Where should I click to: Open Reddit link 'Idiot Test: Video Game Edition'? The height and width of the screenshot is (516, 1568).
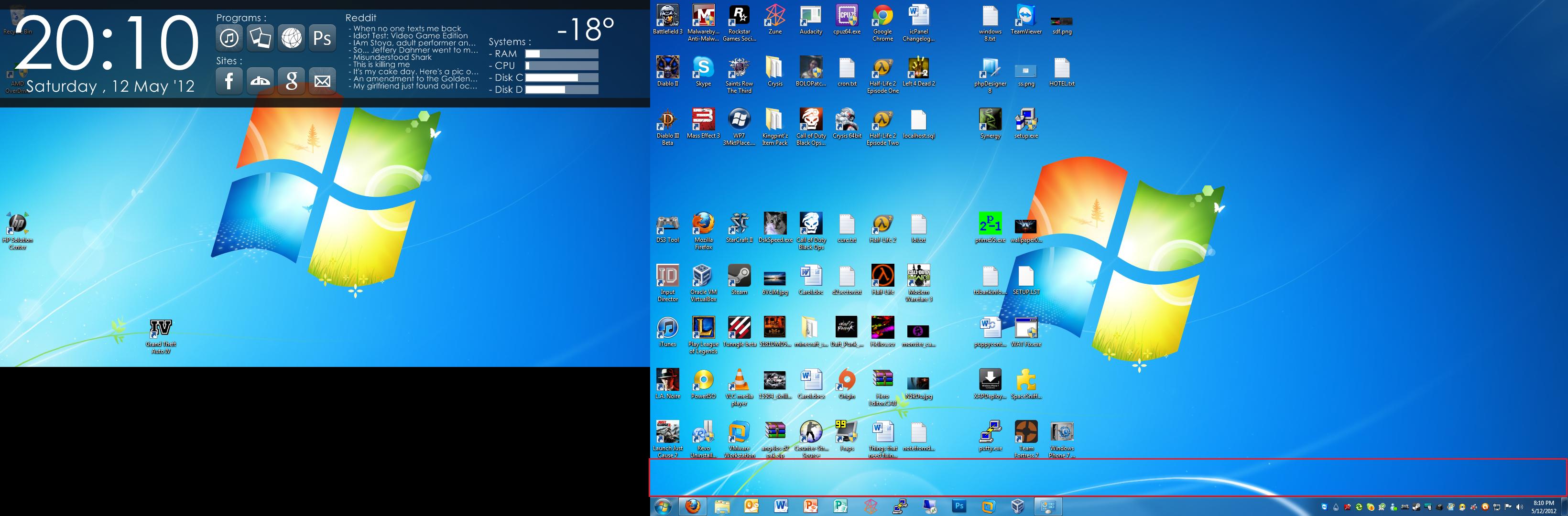pyautogui.click(x=410, y=36)
